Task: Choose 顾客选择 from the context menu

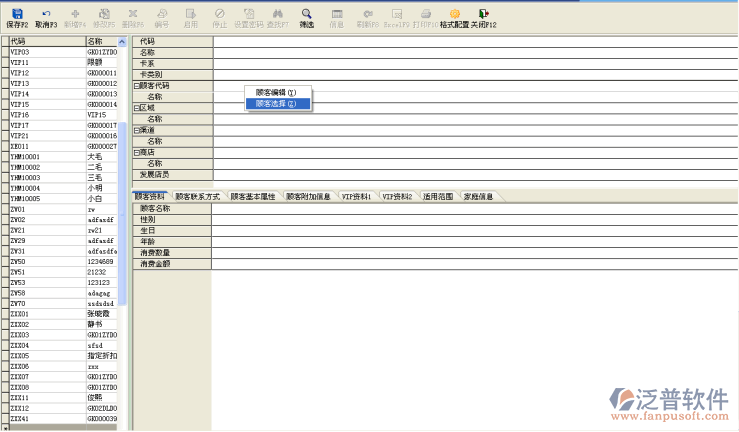Action: pyautogui.click(x=276, y=103)
